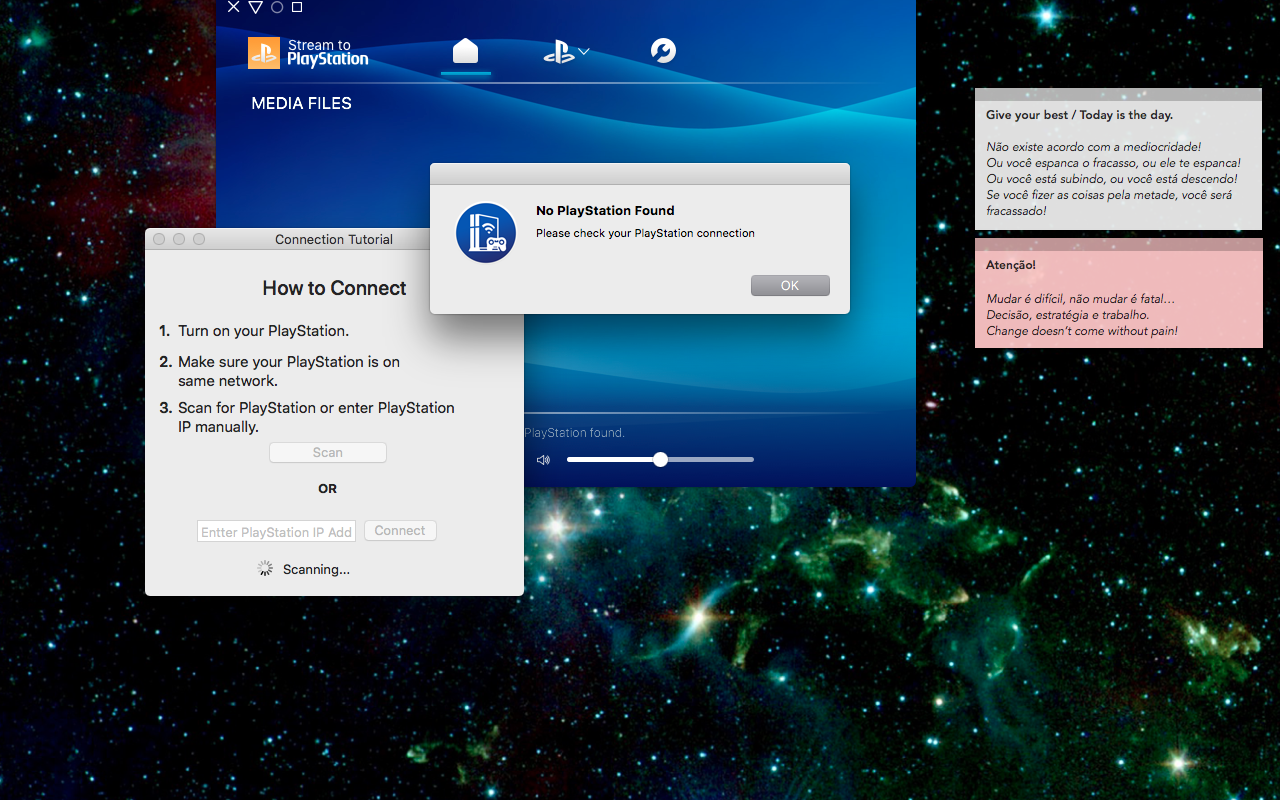The width and height of the screenshot is (1280, 800).
Task: Click the cross symbol at window top
Action: click(234, 7)
